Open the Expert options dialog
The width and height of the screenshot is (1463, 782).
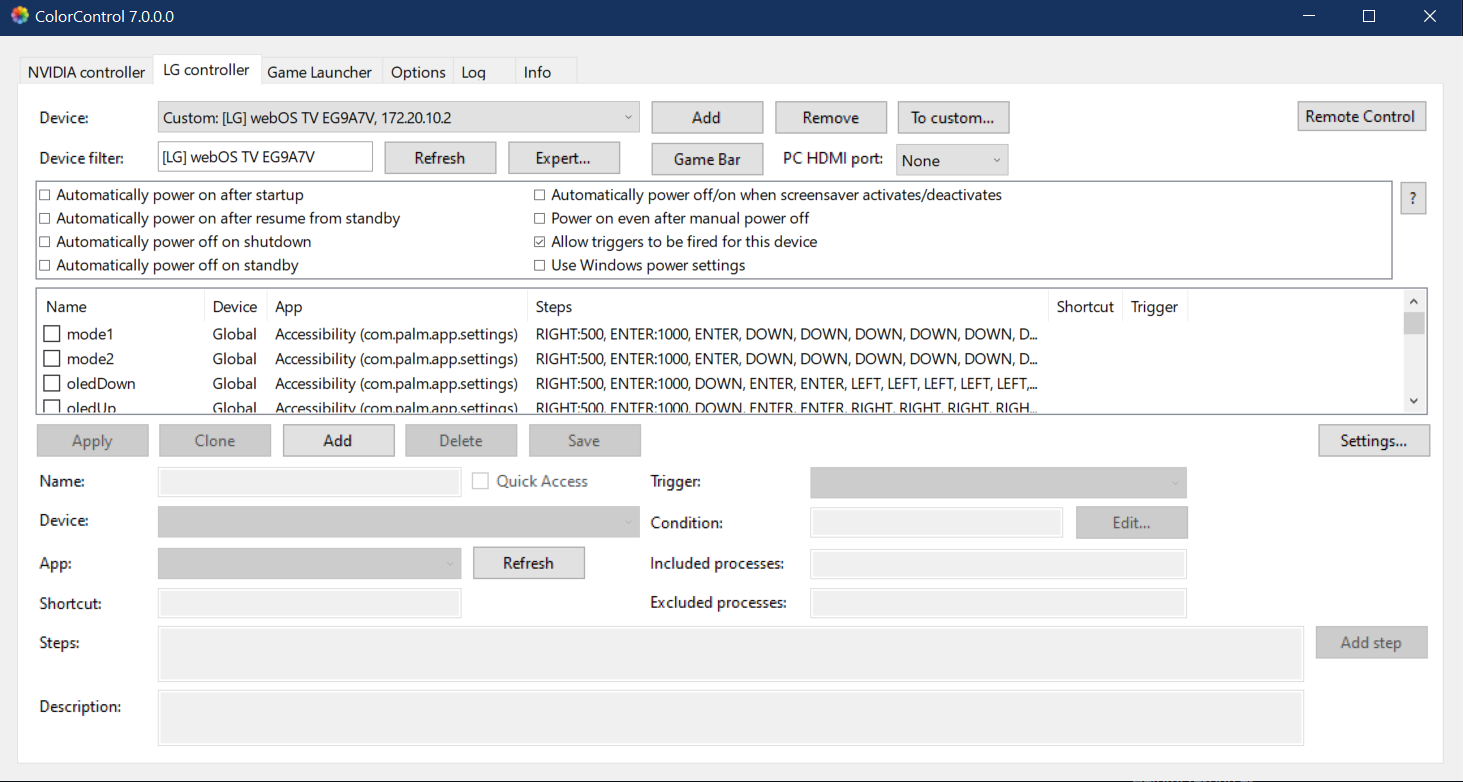563,157
